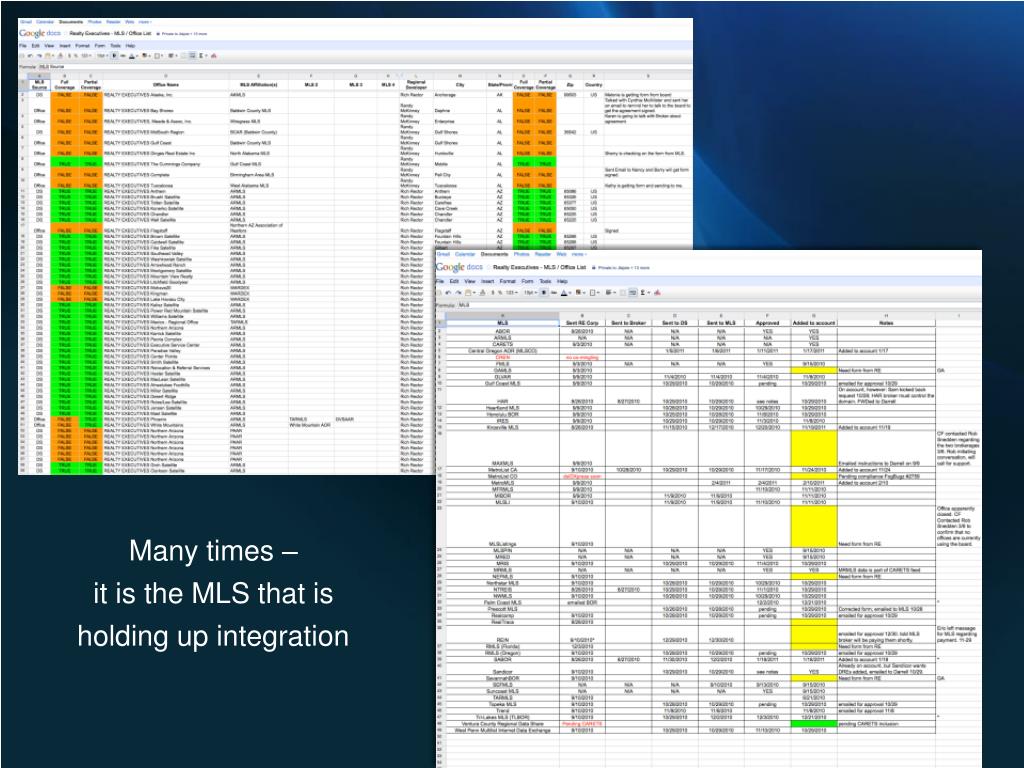Open the font size dropdown in the back window

tap(102, 56)
